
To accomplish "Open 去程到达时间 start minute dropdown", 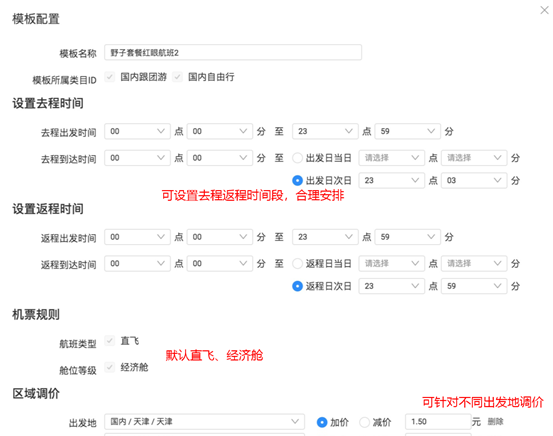I will 220,158.
